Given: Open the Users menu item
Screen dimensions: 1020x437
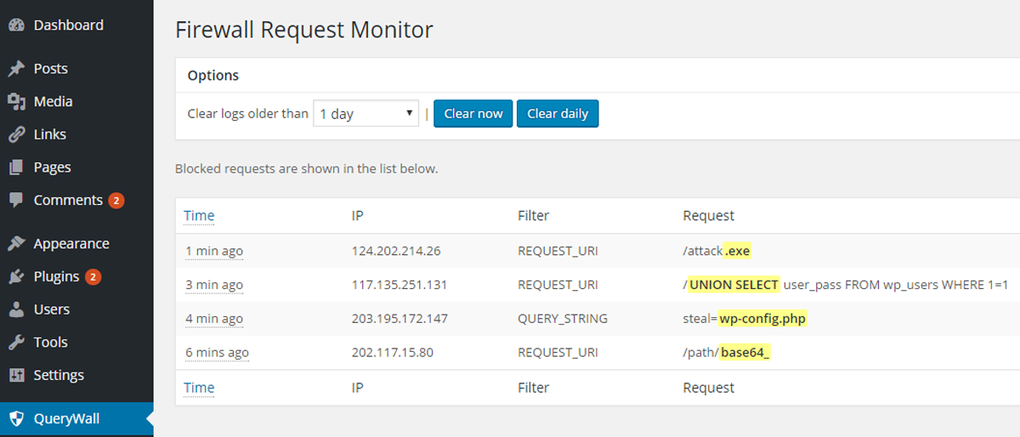Looking at the screenshot, I should (x=51, y=310).
